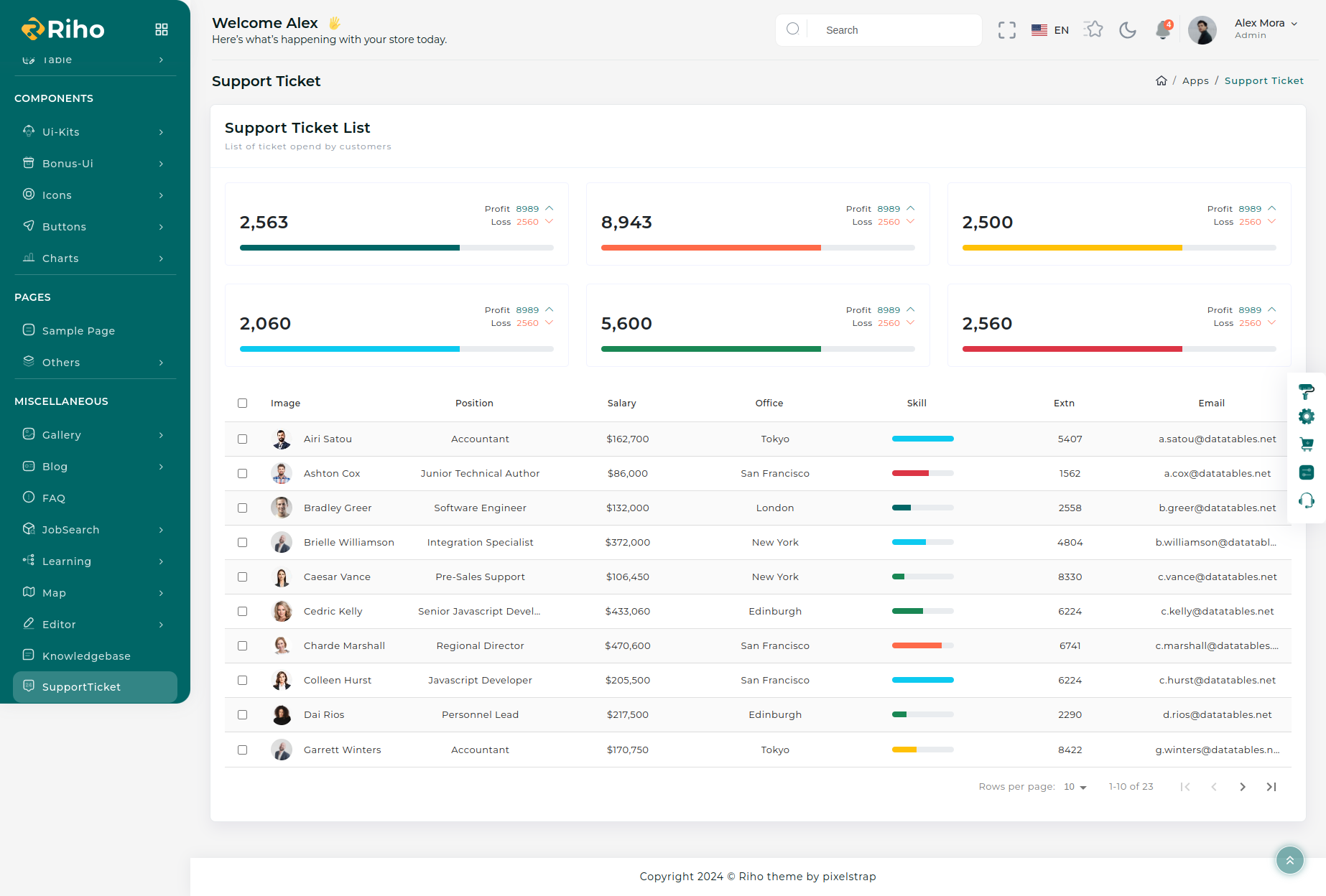Open Knowledgebase in the sidebar

coord(86,656)
